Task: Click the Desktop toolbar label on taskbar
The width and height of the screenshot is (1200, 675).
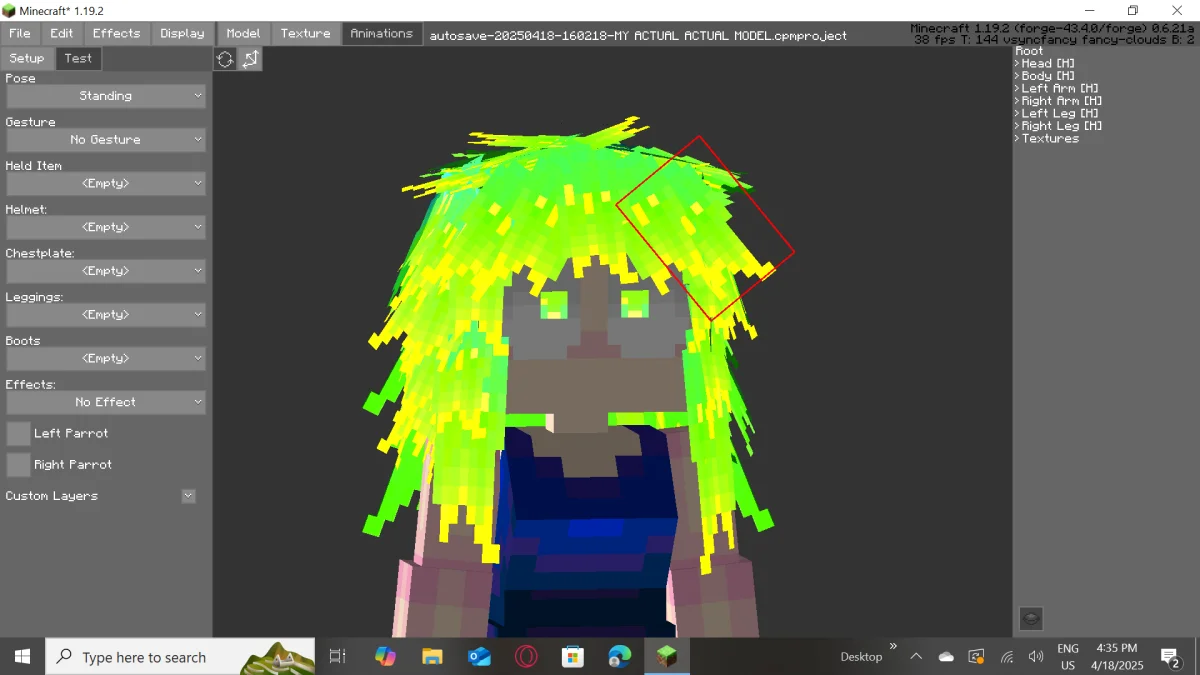Action: pyautogui.click(x=861, y=657)
